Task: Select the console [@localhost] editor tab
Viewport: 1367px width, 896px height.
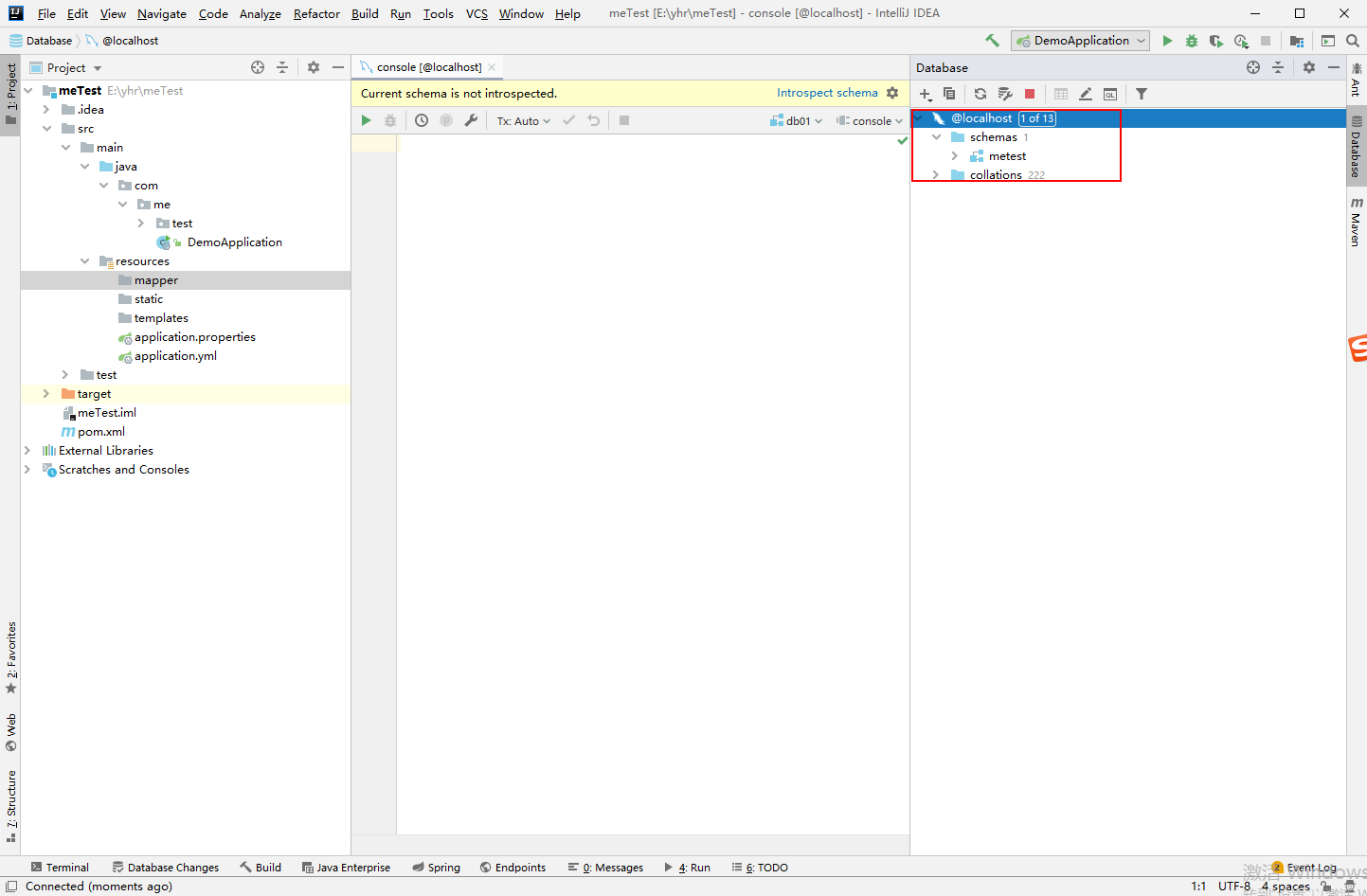Action: pyautogui.click(x=428, y=67)
